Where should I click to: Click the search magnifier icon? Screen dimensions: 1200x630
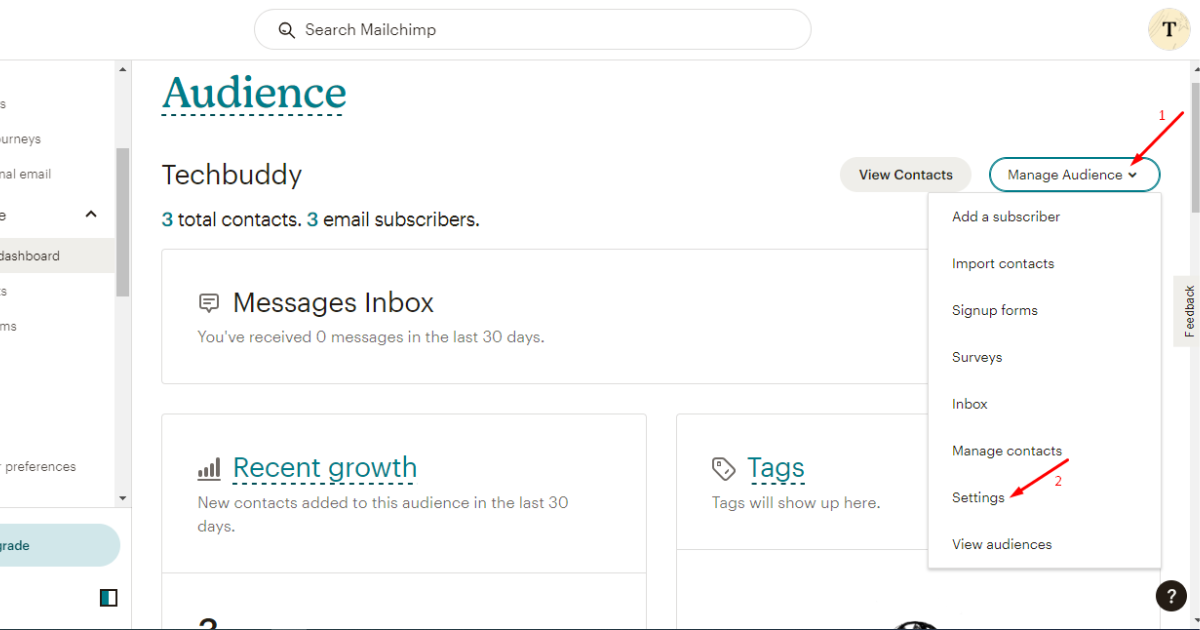tap(286, 30)
